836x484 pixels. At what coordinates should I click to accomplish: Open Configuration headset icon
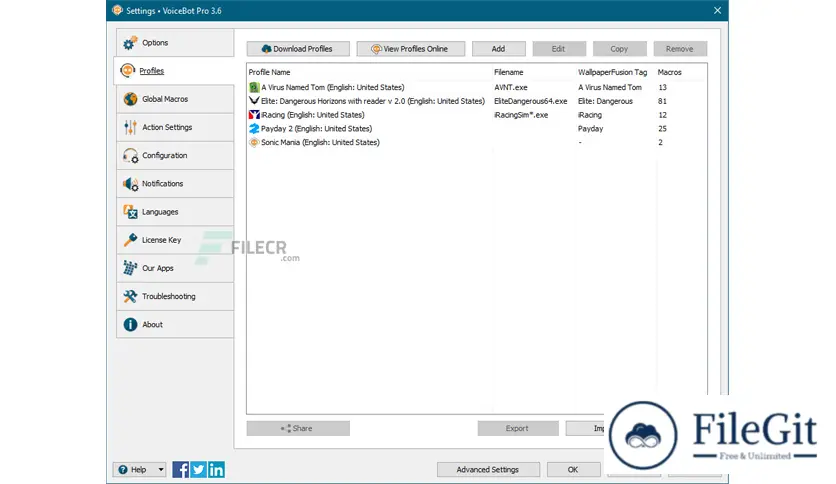130,156
